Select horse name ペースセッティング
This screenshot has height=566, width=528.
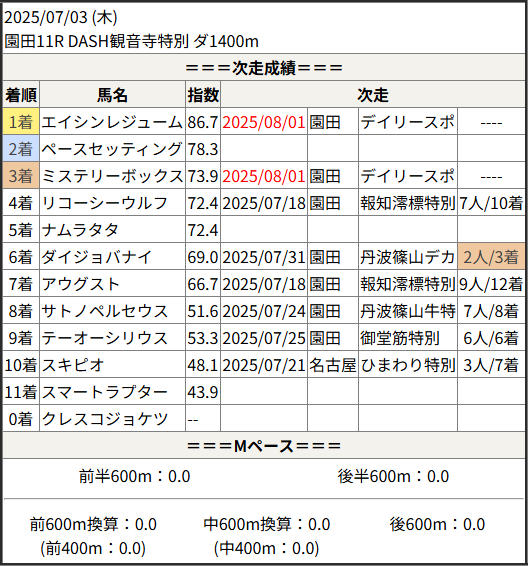pos(112,149)
